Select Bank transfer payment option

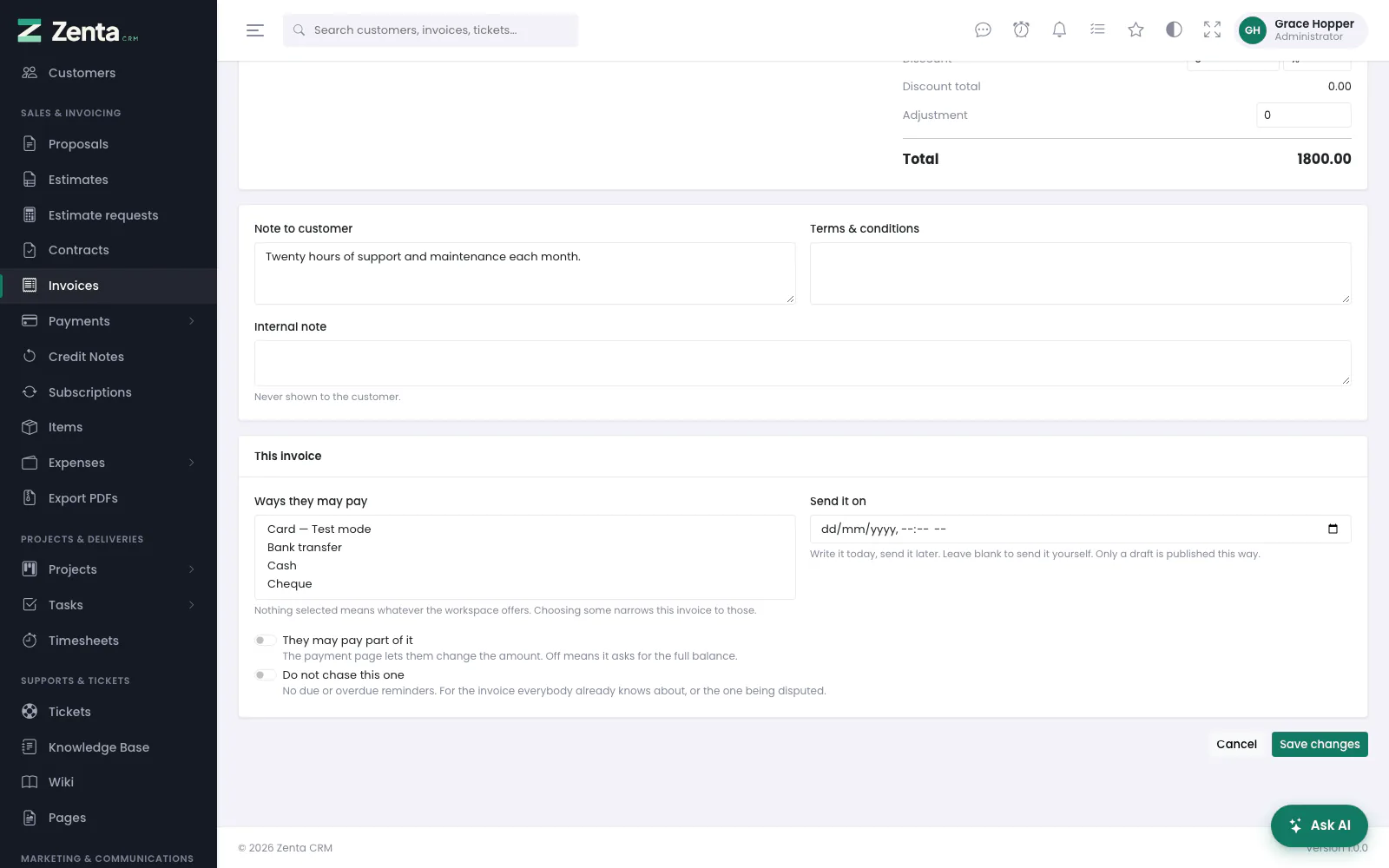(x=524, y=548)
